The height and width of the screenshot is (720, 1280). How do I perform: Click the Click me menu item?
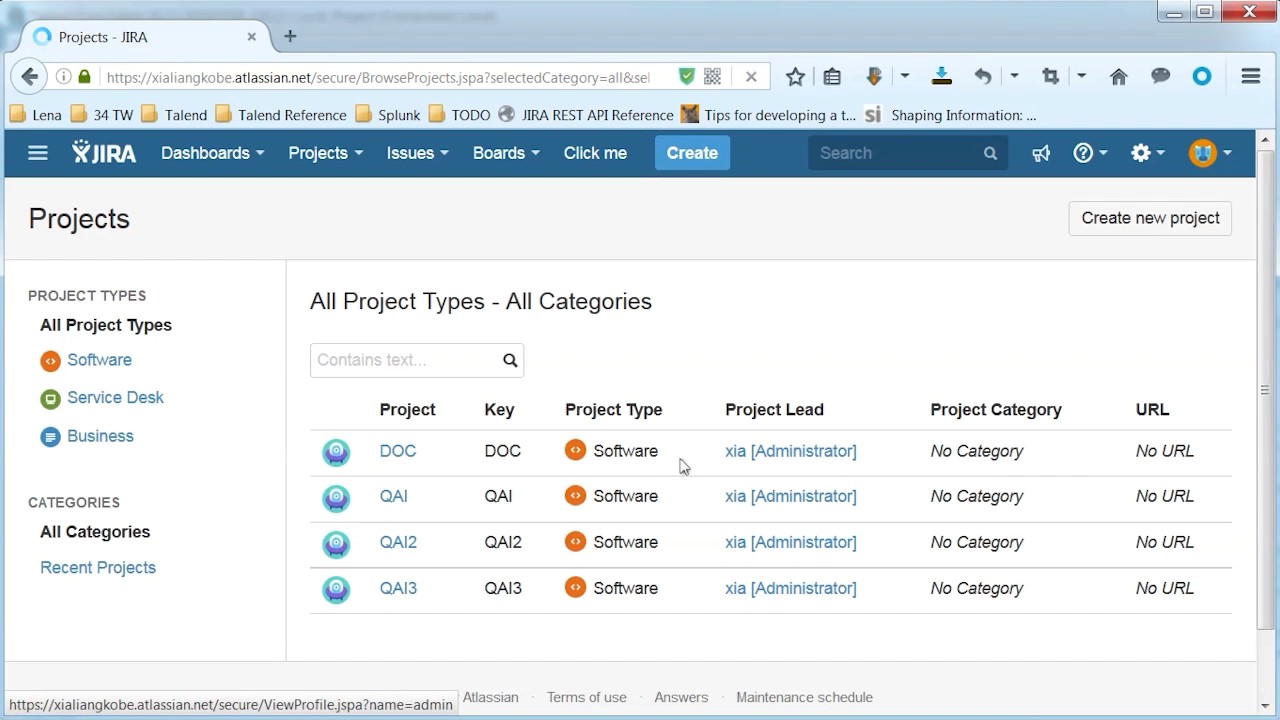(x=595, y=153)
